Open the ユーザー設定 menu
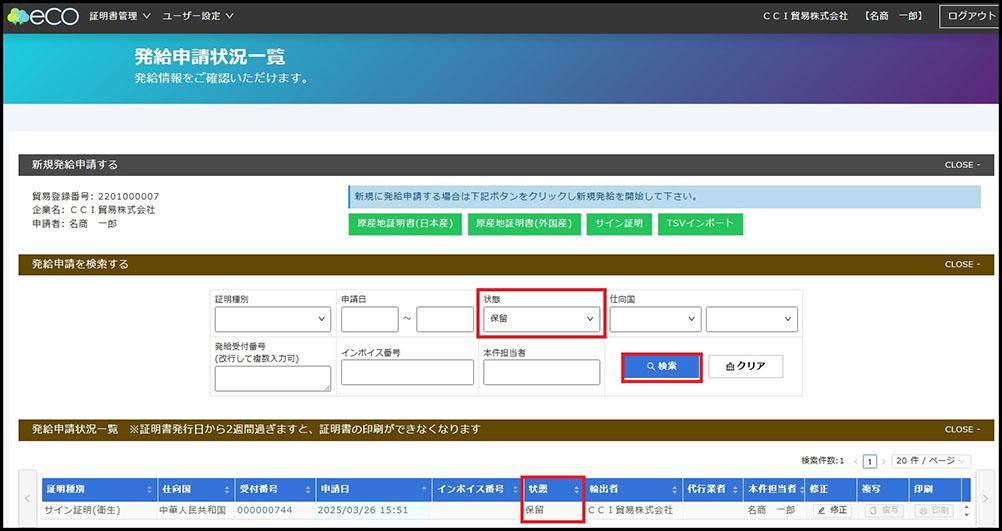The image size is (1002, 531). [x=198, y=16]
